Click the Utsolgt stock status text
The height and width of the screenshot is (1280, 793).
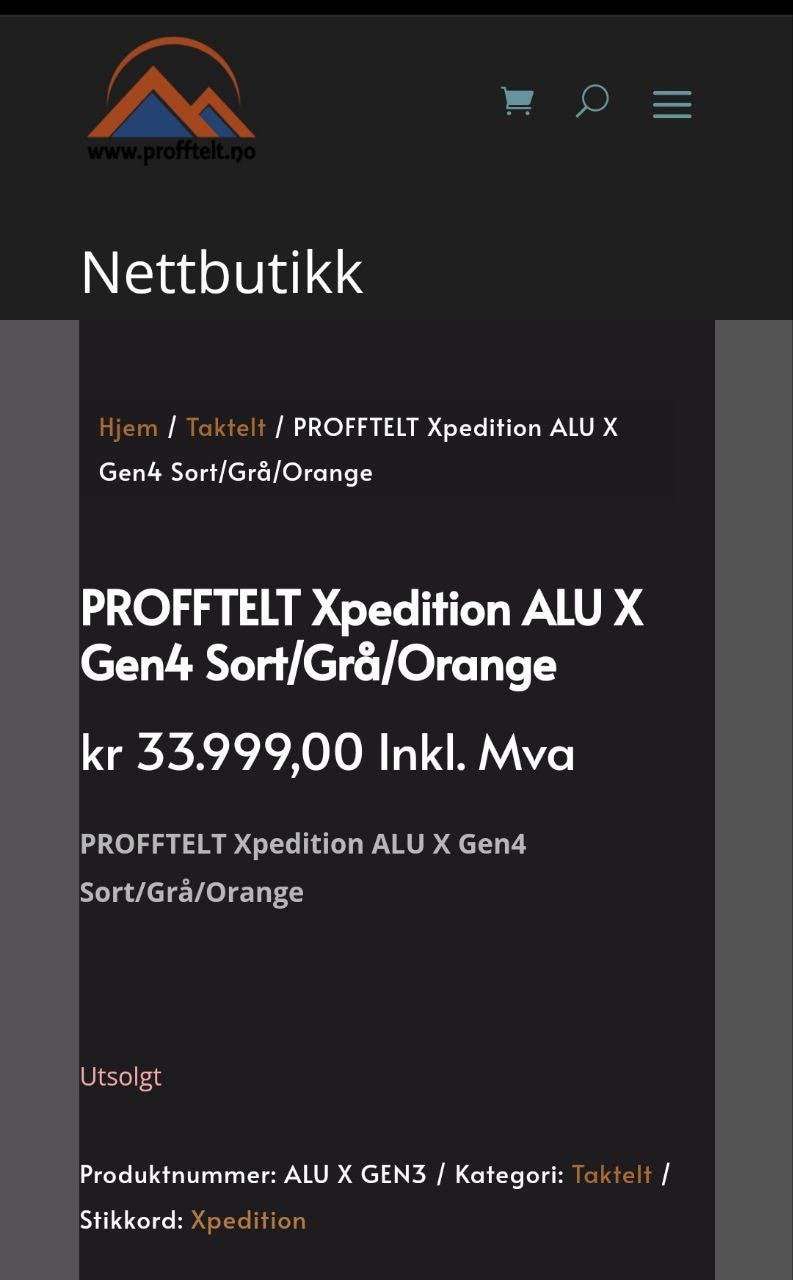[120, 1076]
